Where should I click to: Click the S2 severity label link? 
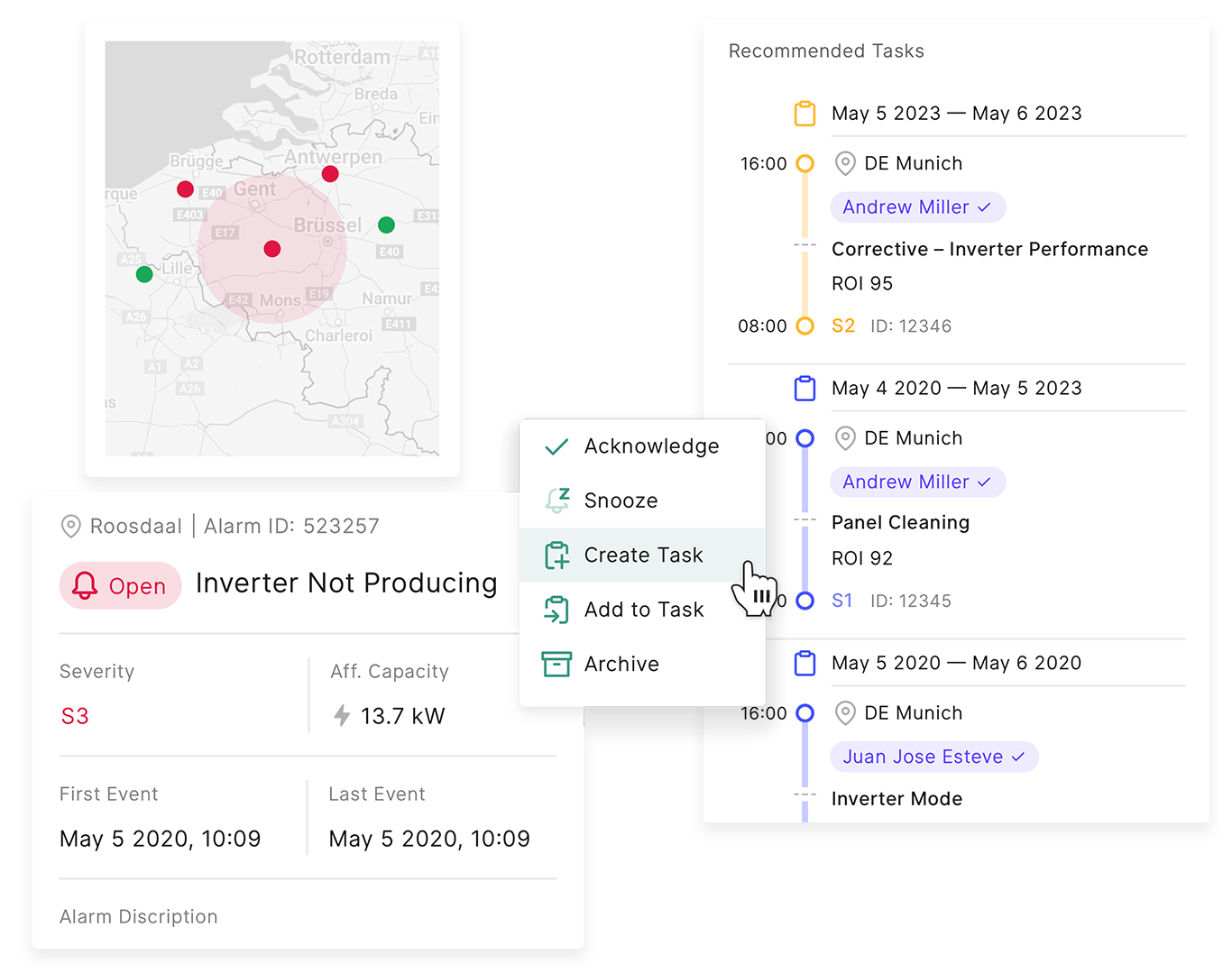pyautogui.click(x=843, y=326)
